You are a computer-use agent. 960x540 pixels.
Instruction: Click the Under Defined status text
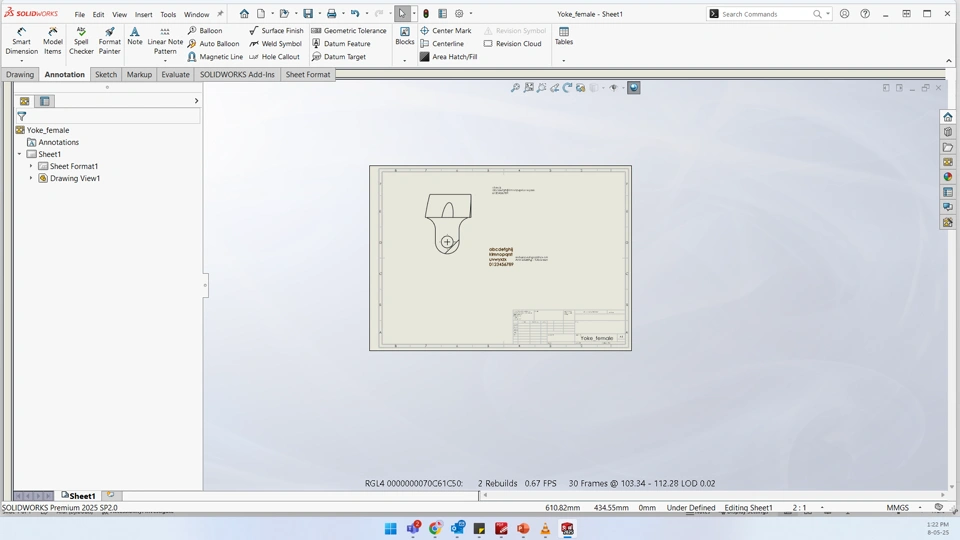(691, 508)
